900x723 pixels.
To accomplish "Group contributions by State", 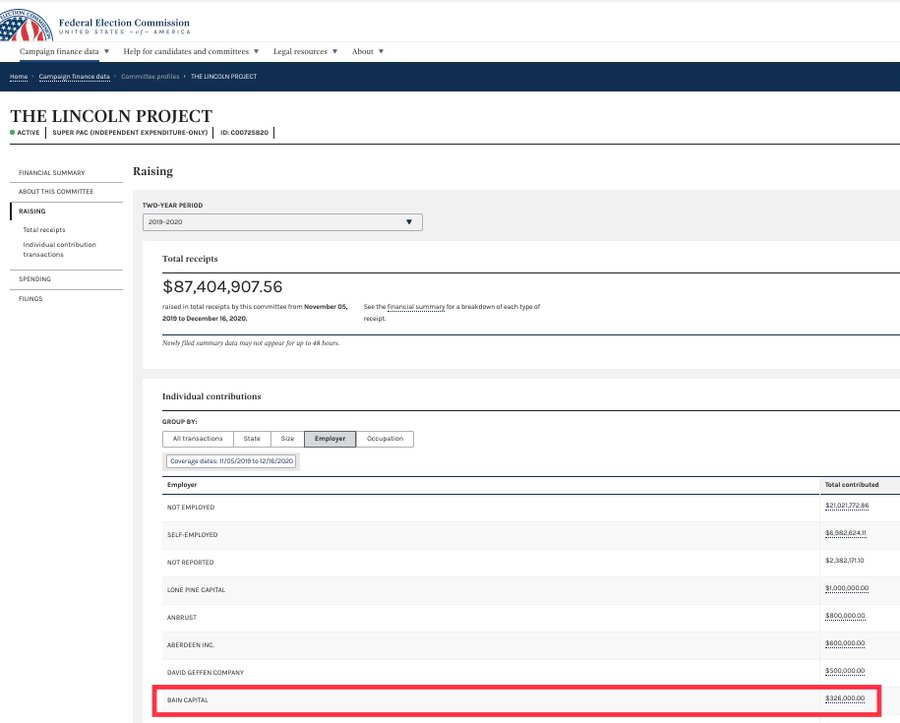I will click(x=252, y=438).
